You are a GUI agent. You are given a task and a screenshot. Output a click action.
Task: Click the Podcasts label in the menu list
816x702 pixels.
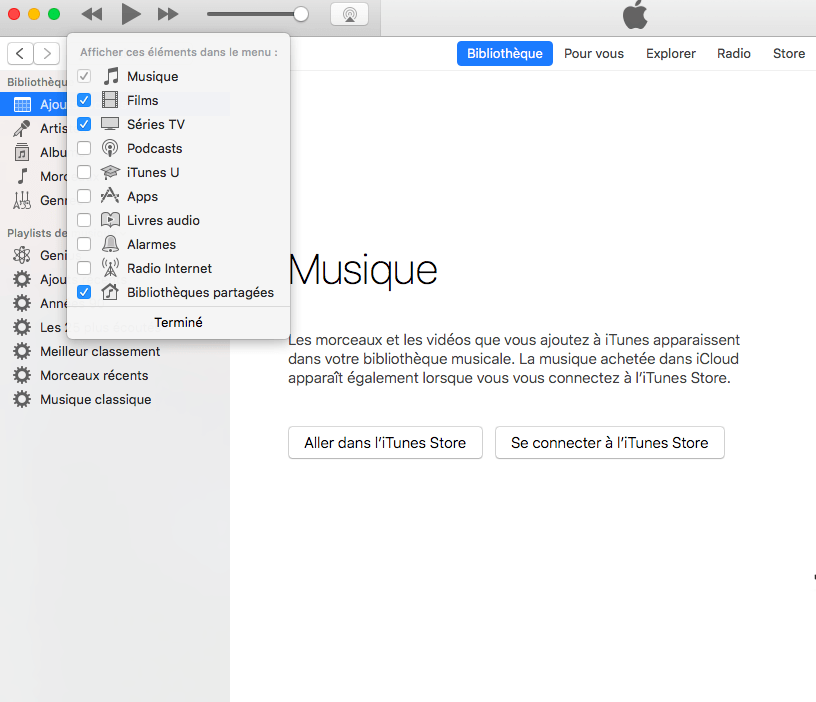155,148
